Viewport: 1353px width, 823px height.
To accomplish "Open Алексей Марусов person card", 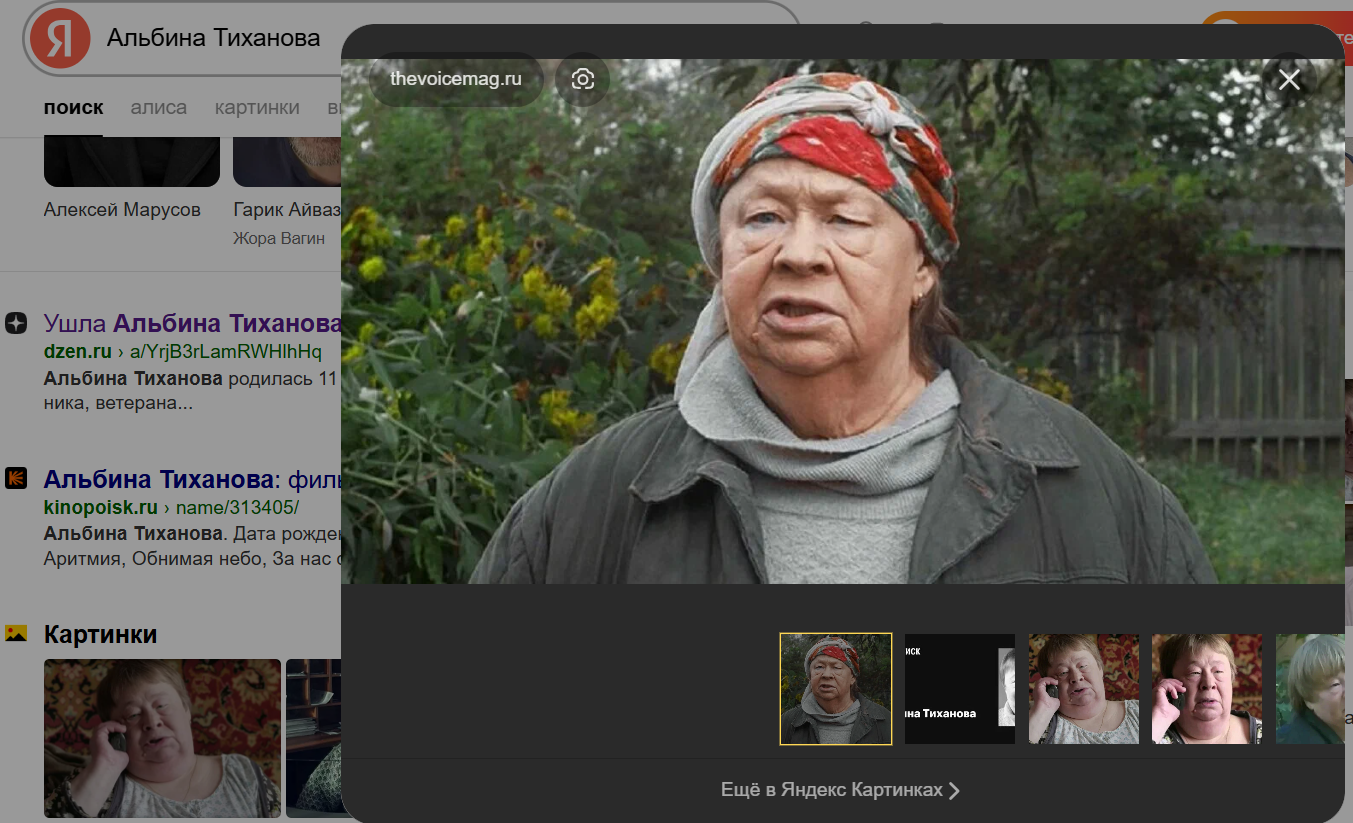I will 122,210.
